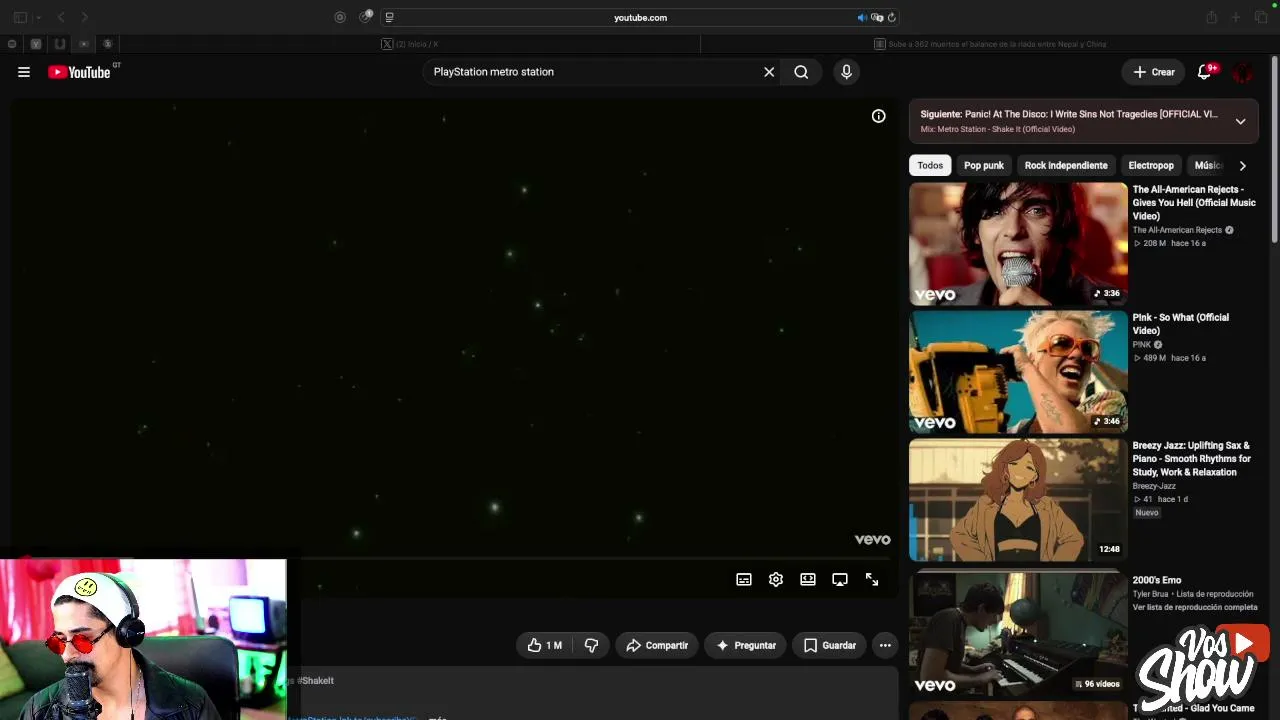The height and width of the screenshot is (720, 1280).
Task: Open 'Gives You Hell (Official Music Video)' title
Action: (x=1194, y=203)
